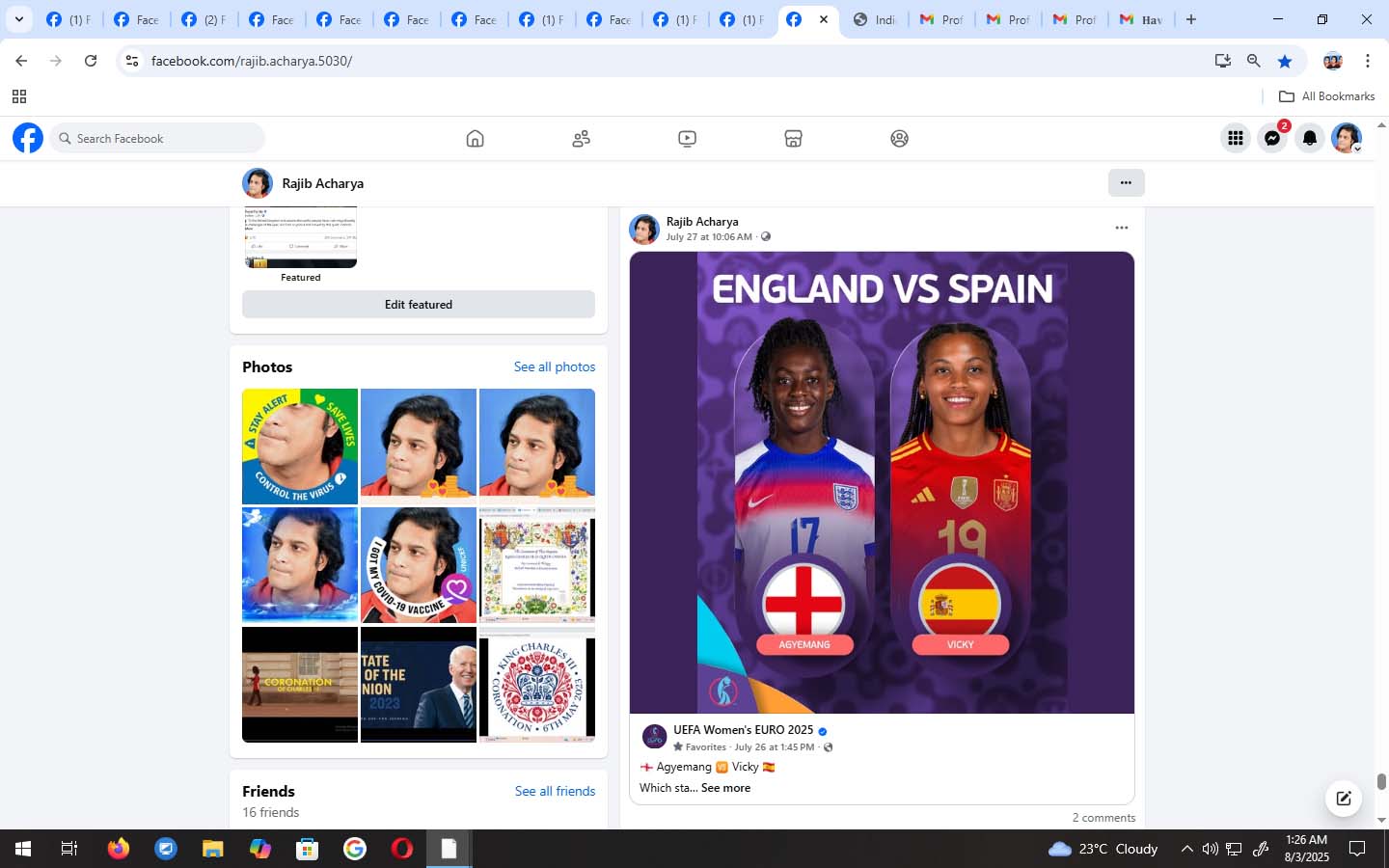Click page vertical scrollbar thumb
Screen dimensions: 1389x868
click(1381, 782)
